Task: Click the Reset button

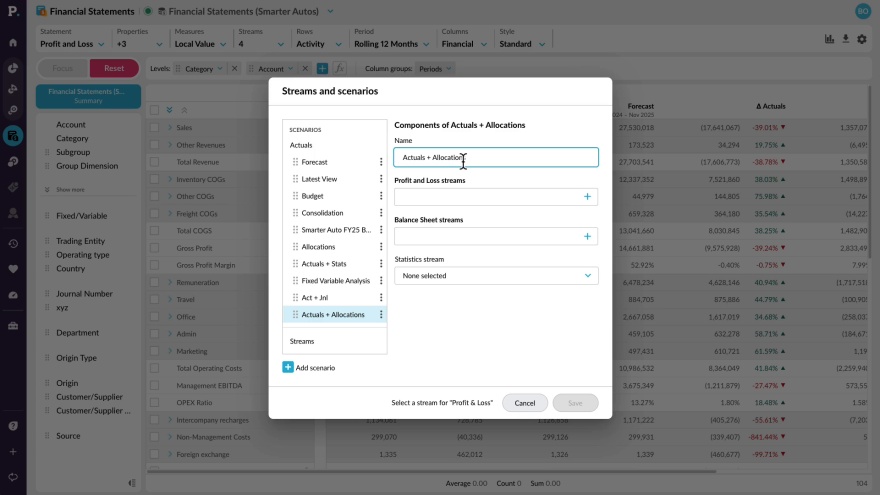Action: [114, 68]
